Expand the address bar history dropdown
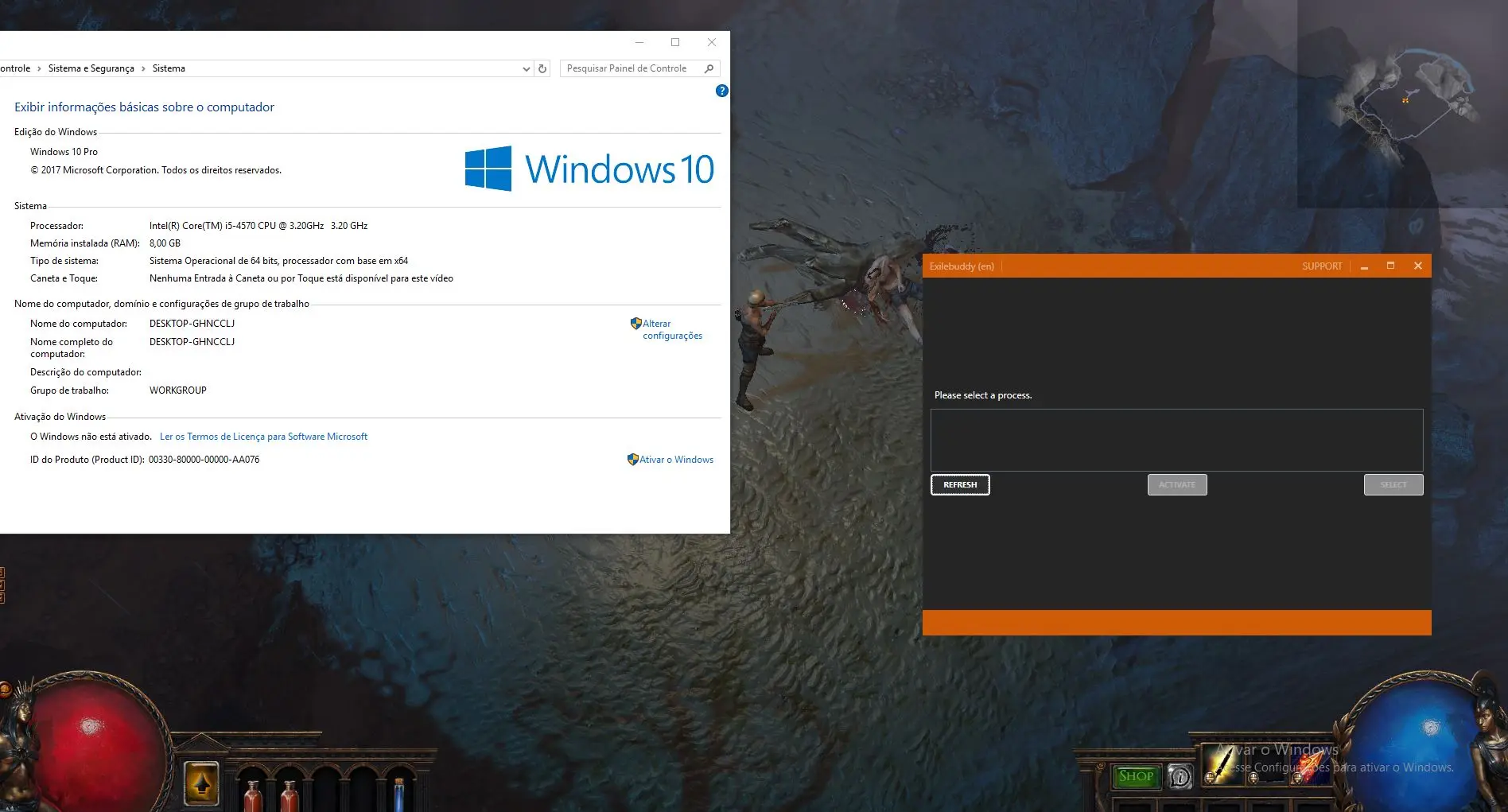This screenshot has width=1508, height=812. (x=526, y=69)
